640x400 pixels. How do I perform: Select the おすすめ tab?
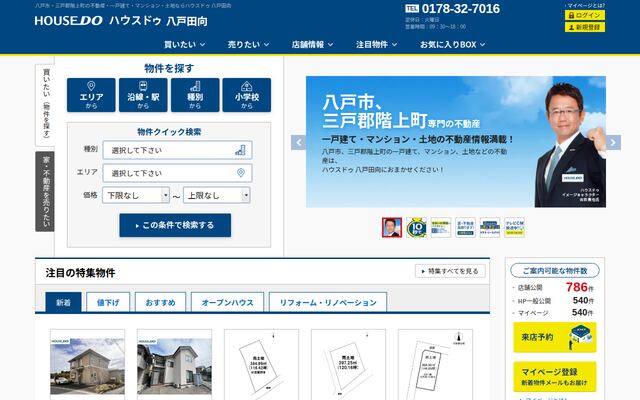pos(160,302)
